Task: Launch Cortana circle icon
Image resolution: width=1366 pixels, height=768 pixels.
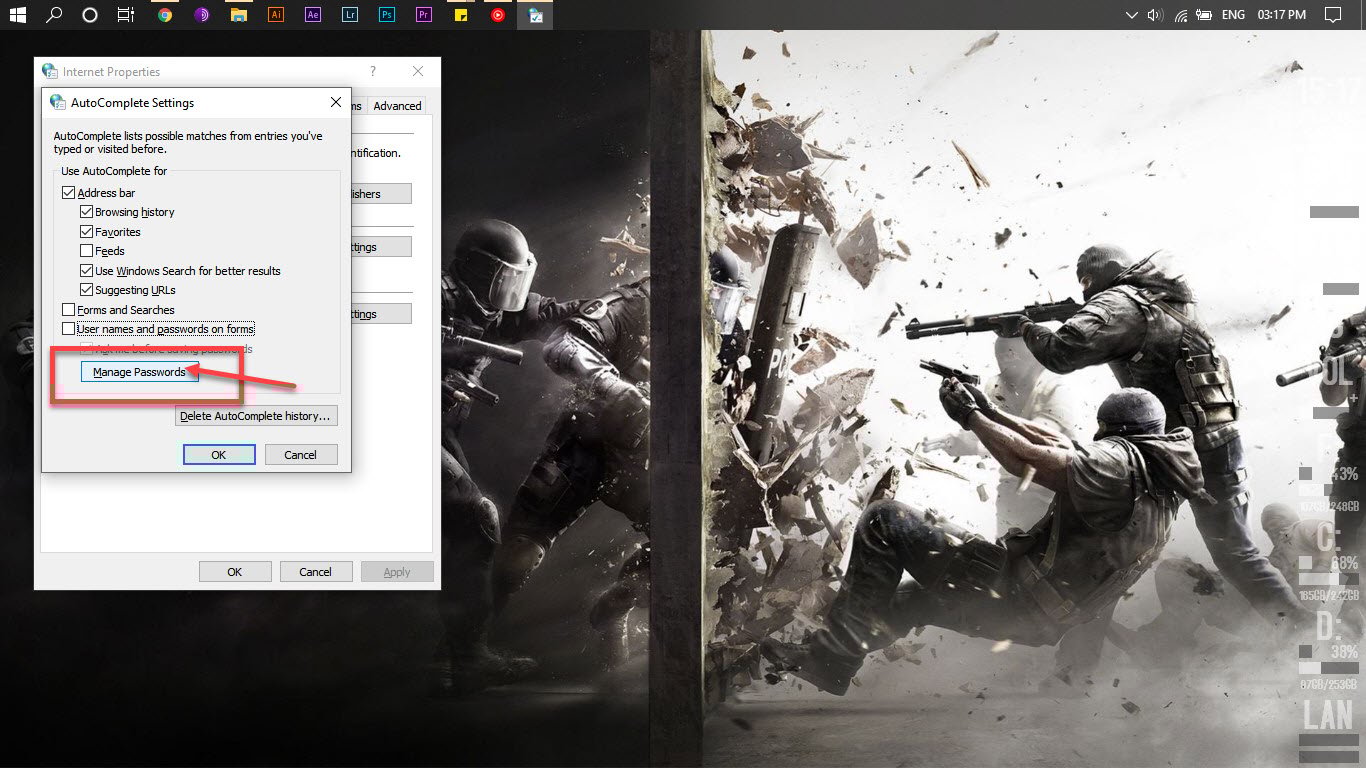Action: [x=90, y=15]
